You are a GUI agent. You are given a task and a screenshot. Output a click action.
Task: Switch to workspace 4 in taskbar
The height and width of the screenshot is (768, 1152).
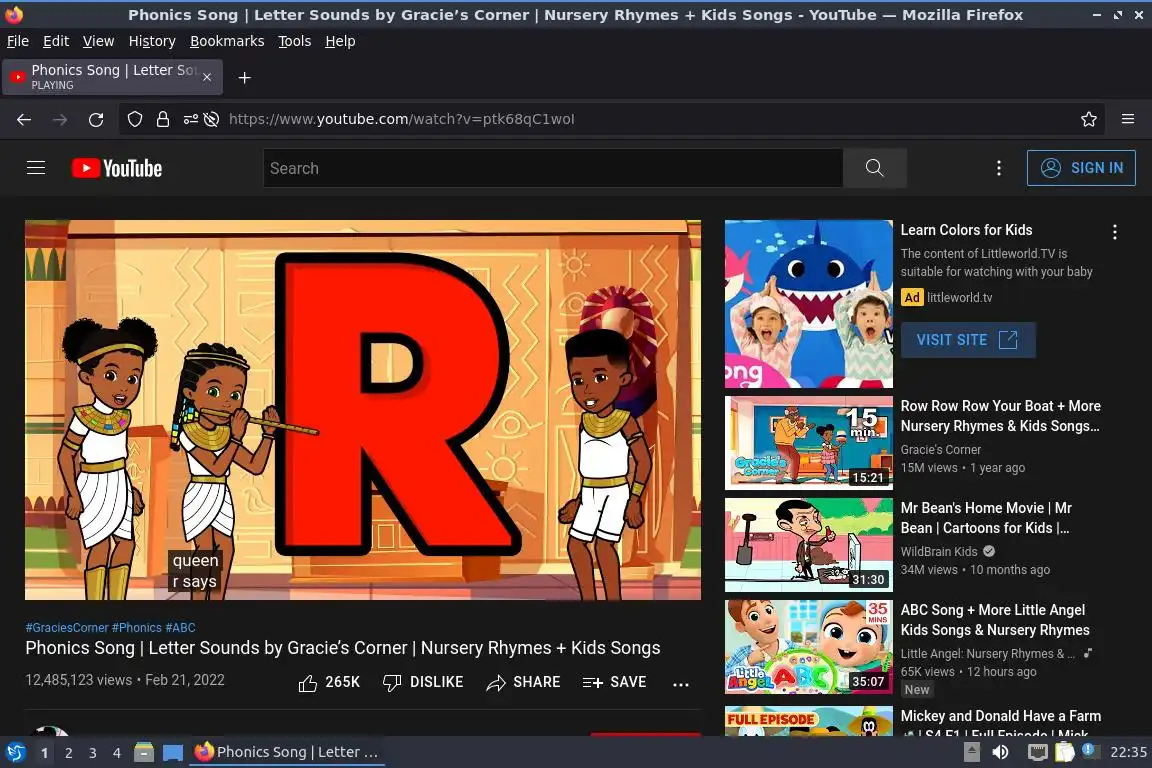tap(117, 753)
